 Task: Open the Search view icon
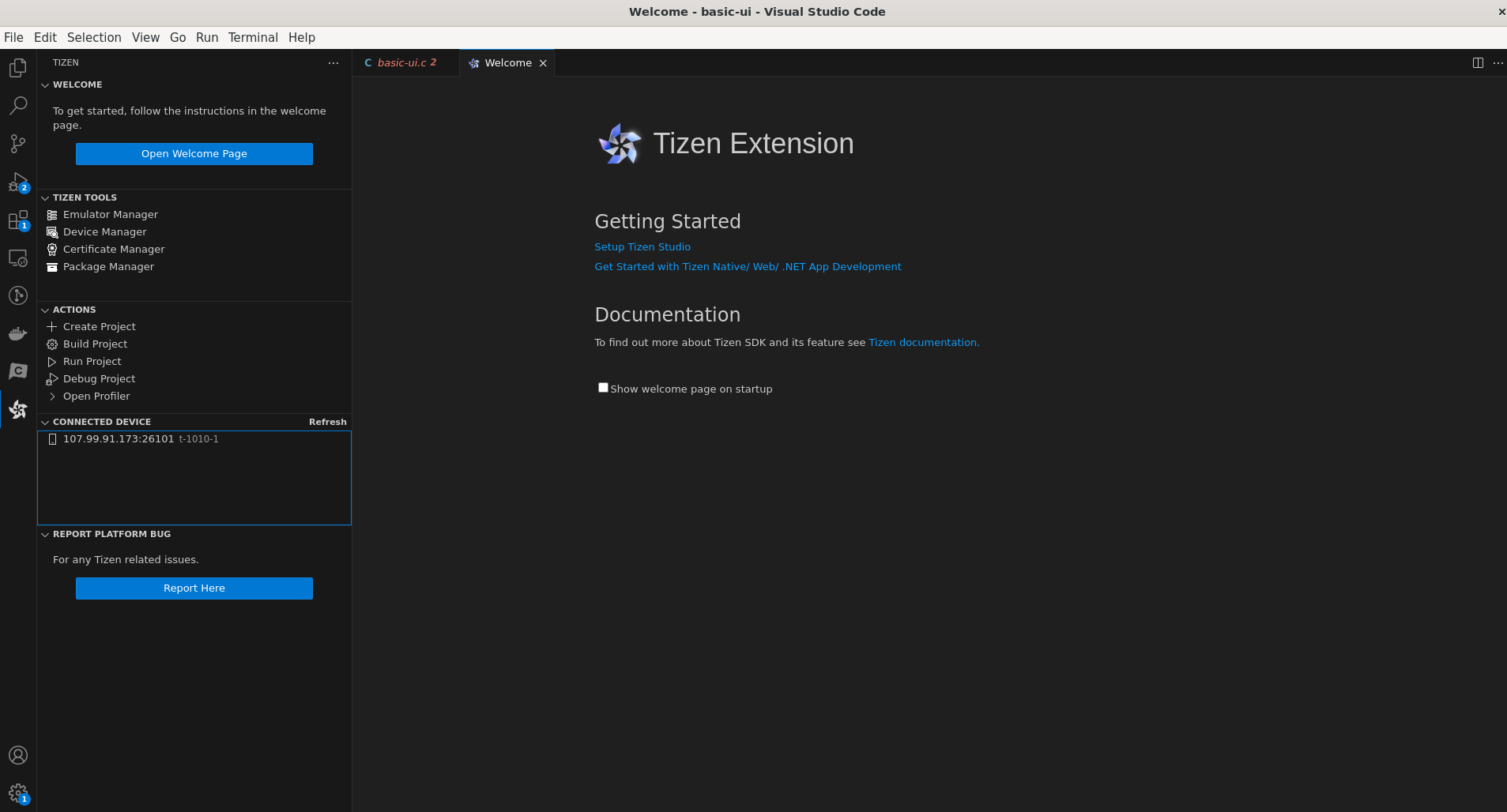pyautogui.click(x=17, y=106)
